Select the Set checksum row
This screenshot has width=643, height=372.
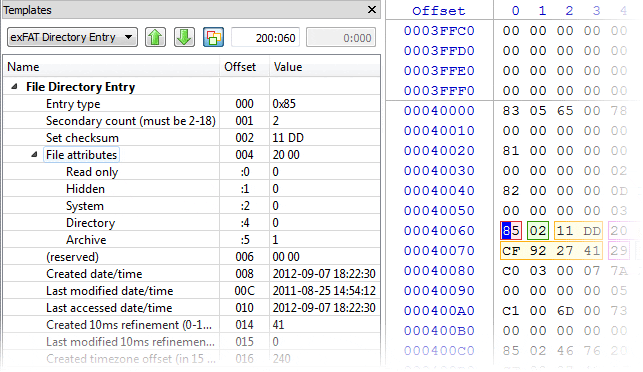click(x=192, y=138)
